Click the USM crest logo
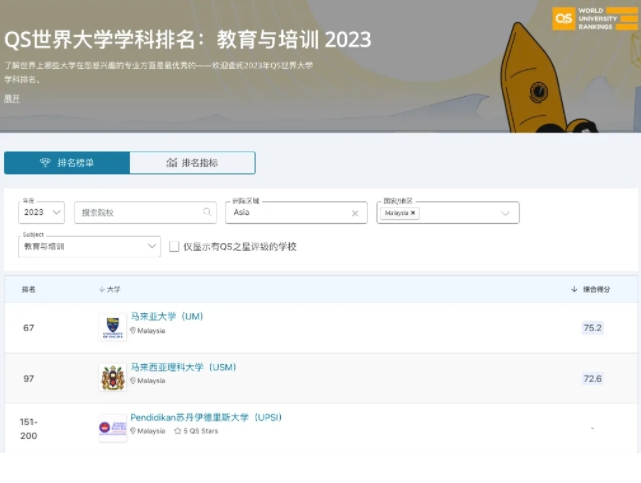The image size is (641, 483). click(113, 378)
